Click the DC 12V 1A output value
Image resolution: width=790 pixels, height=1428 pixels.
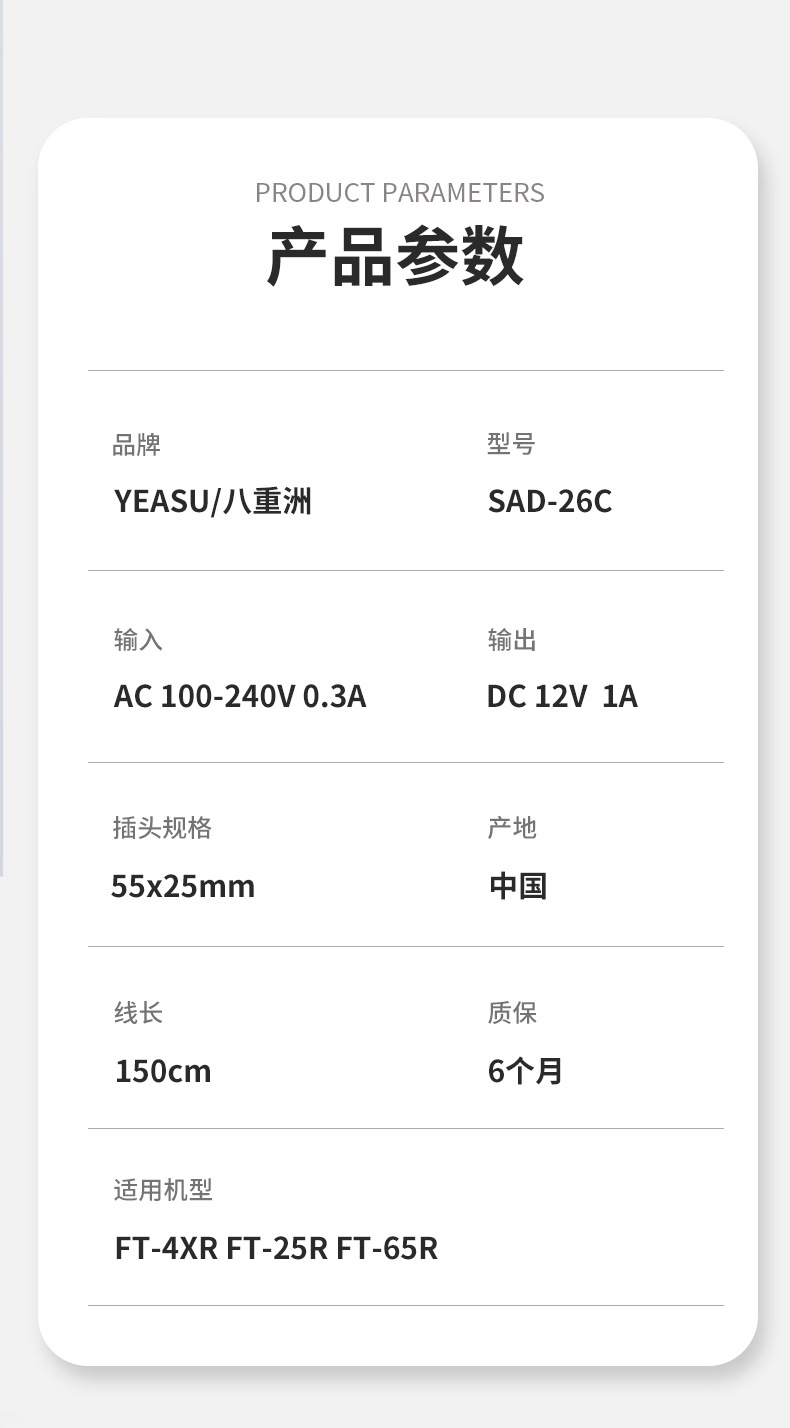561,696
